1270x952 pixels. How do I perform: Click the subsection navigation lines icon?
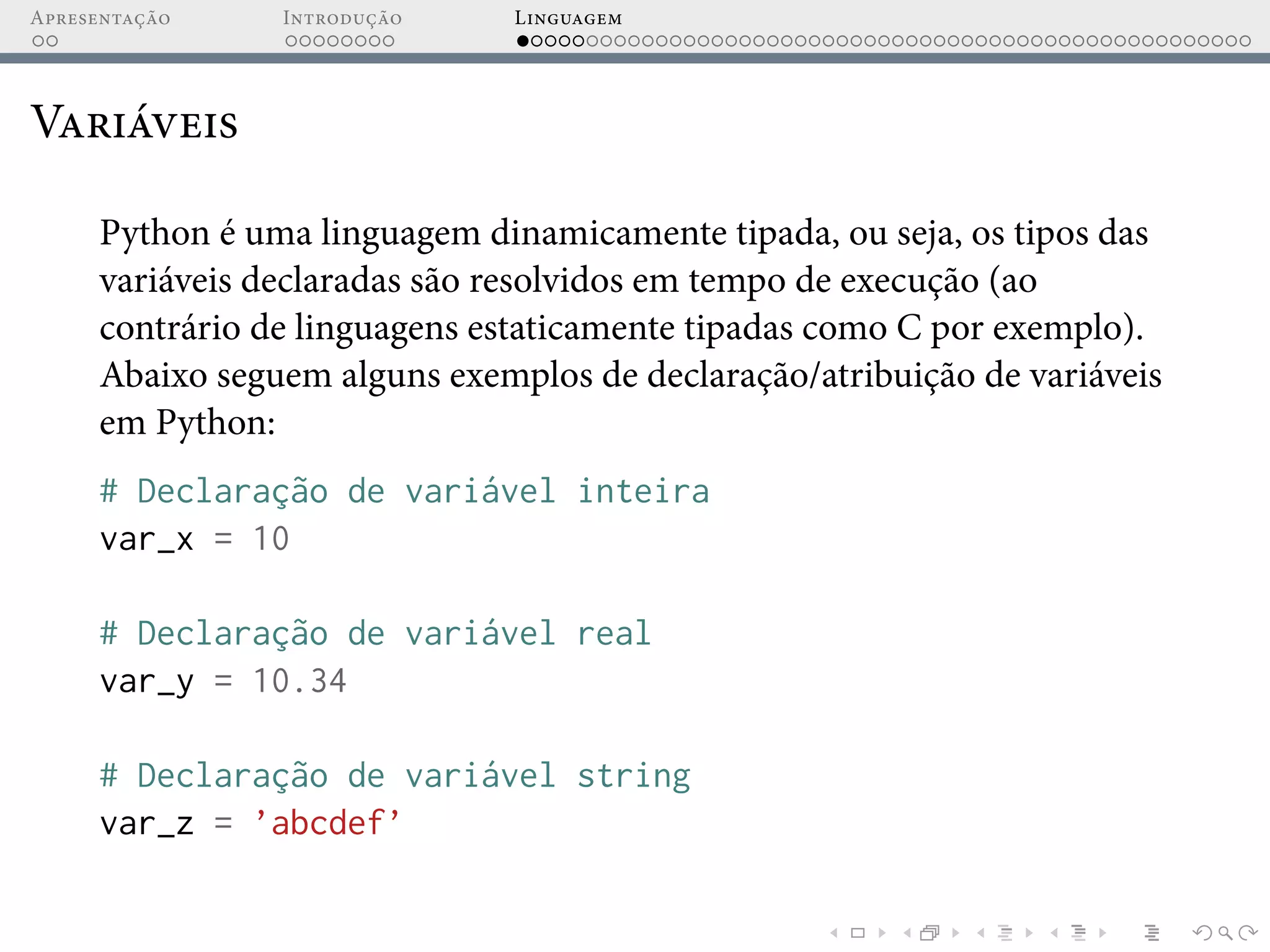tap(1005, 932)
